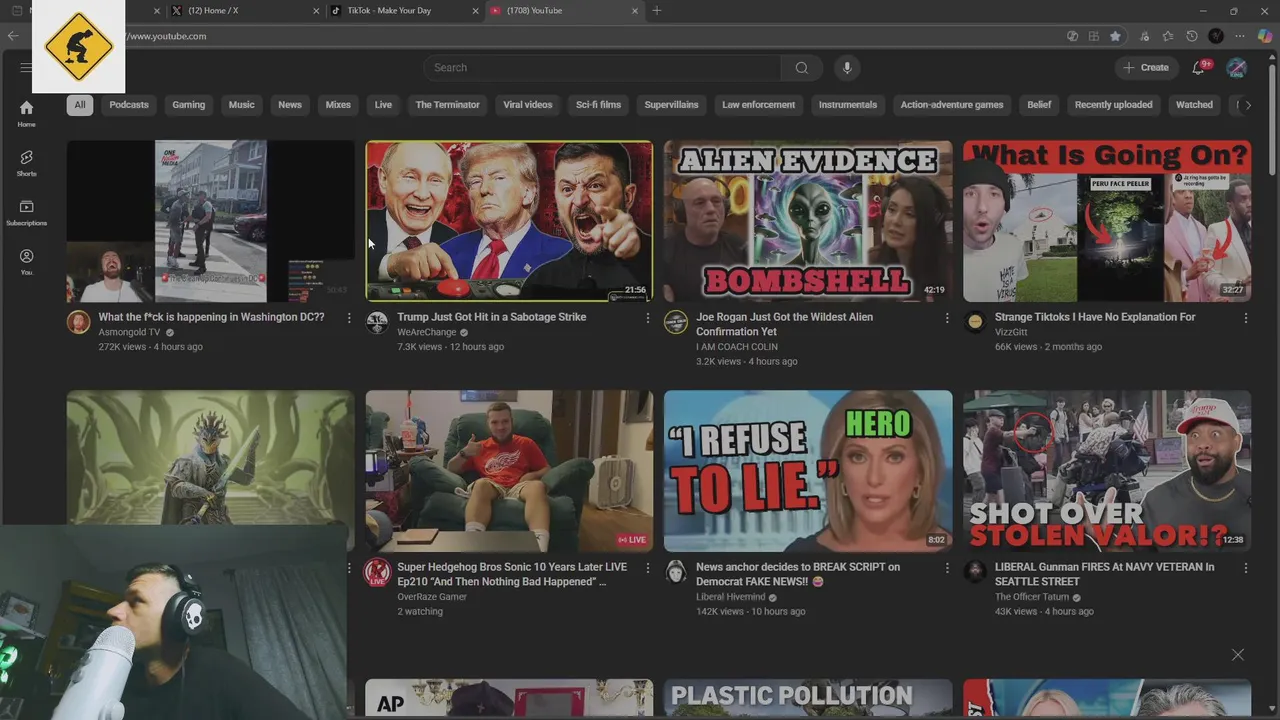Select the Mixes filter chip
Screen dimensions: 1280x720
338,105
